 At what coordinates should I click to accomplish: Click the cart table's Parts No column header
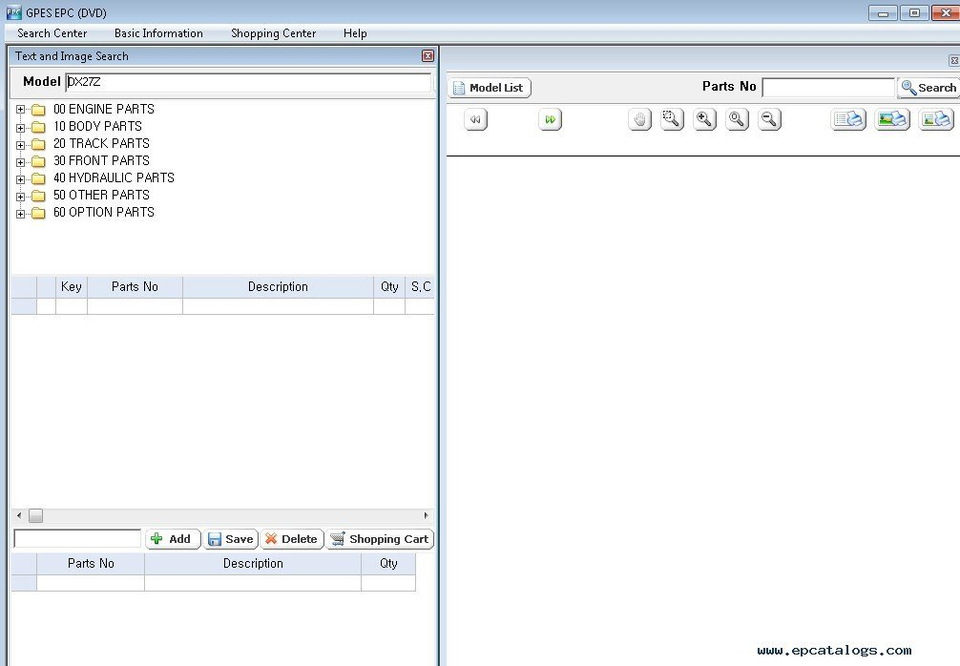point(91,563)
